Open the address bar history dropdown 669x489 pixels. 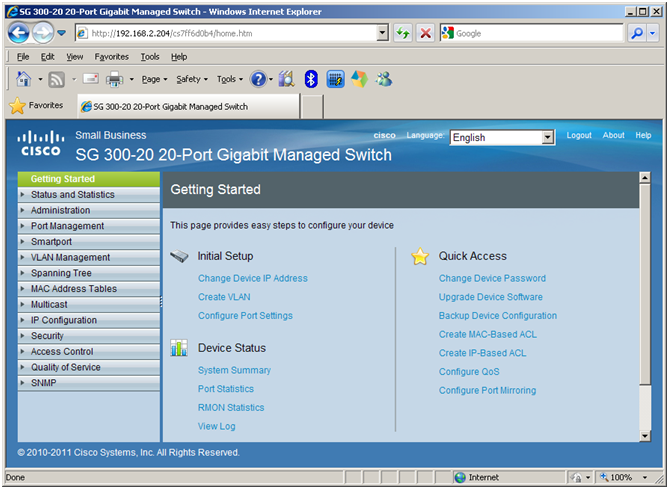(x=382, y=33)
